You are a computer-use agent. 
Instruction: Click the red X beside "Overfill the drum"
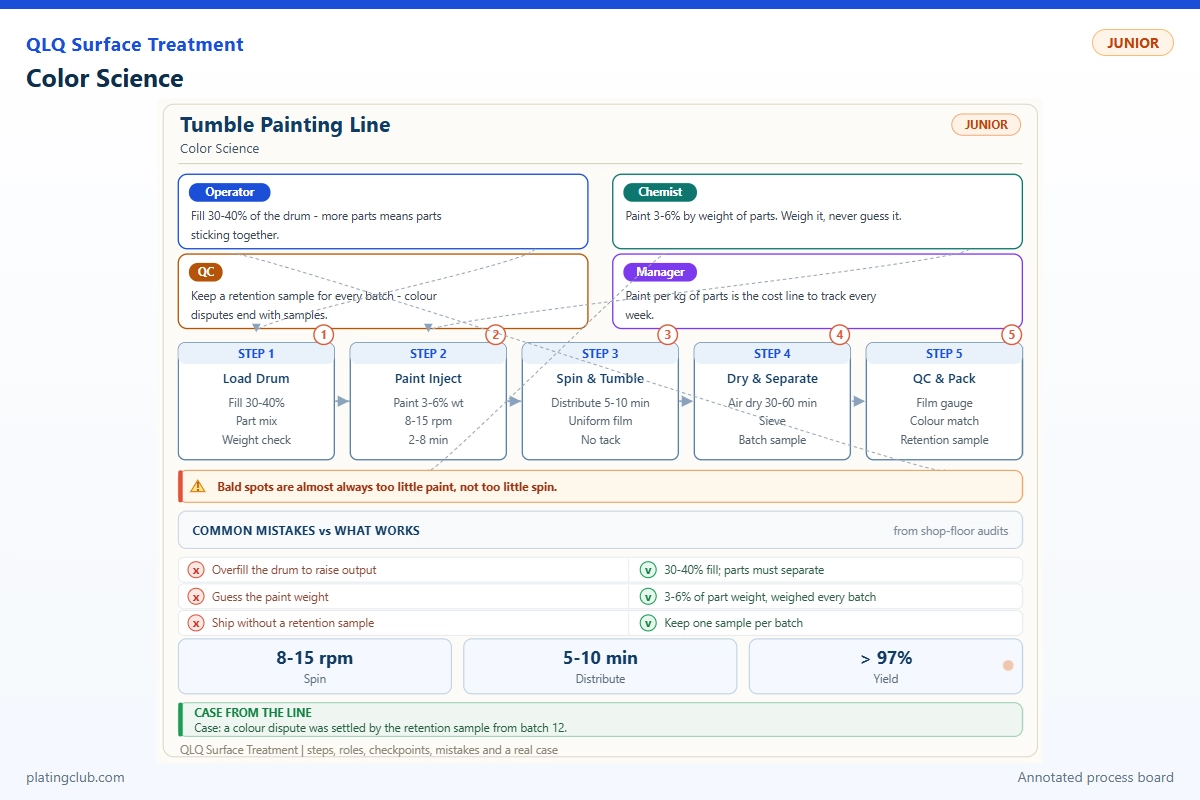coord(196,570)
